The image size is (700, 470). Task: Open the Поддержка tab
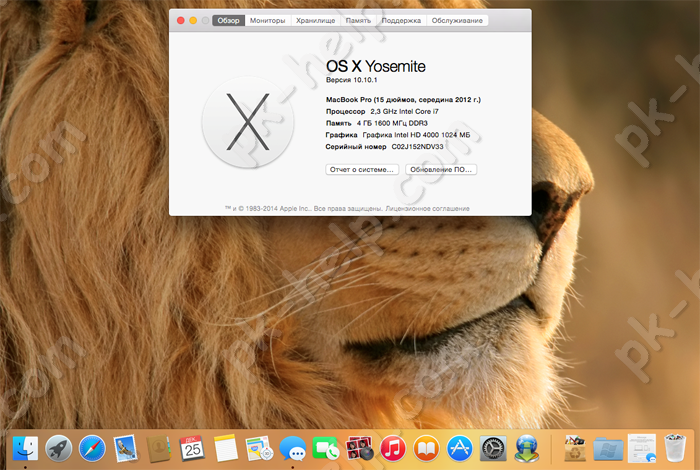point(401,21)
